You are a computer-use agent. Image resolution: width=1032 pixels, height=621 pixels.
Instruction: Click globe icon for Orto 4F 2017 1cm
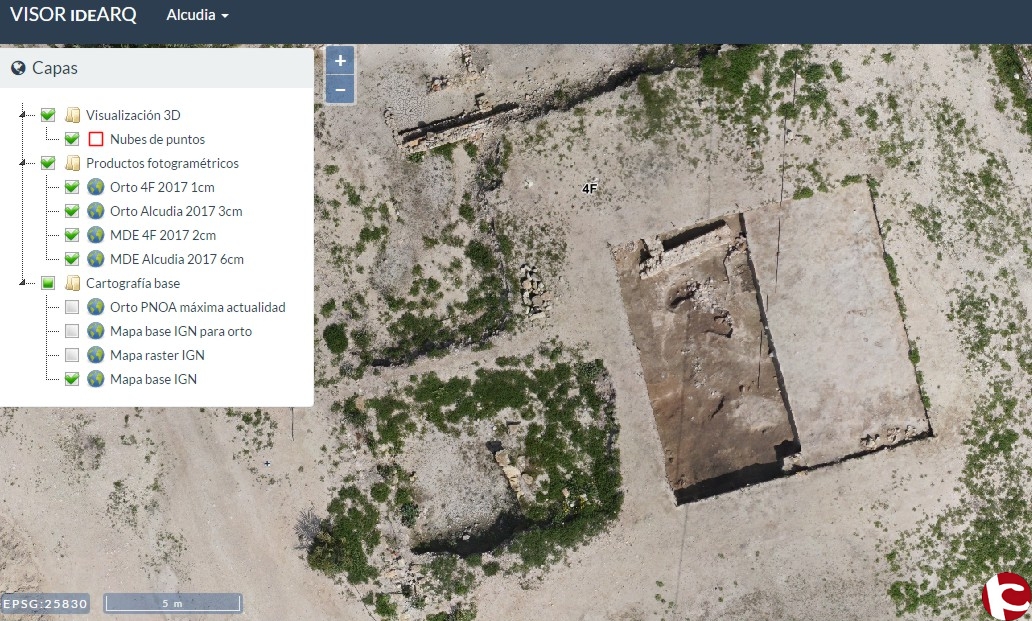tap(96, 187)
